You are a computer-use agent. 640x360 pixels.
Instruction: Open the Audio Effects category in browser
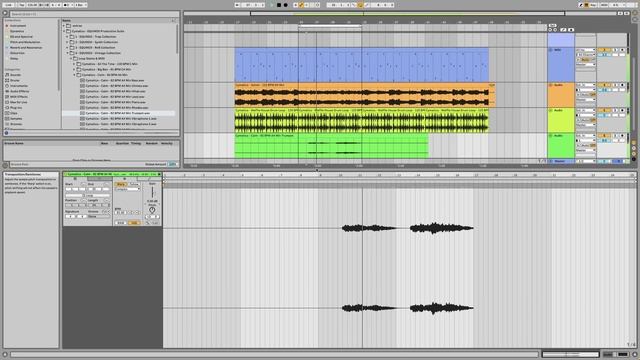tap(20, 91)
